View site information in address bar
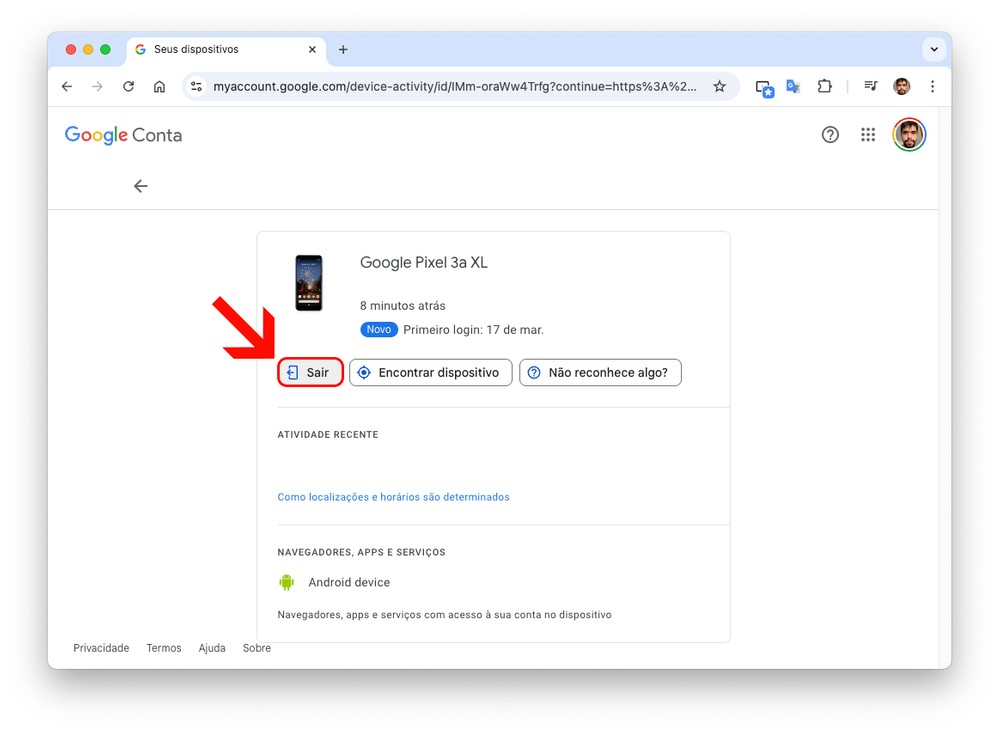1000x733 pixels. coord(196,87)
